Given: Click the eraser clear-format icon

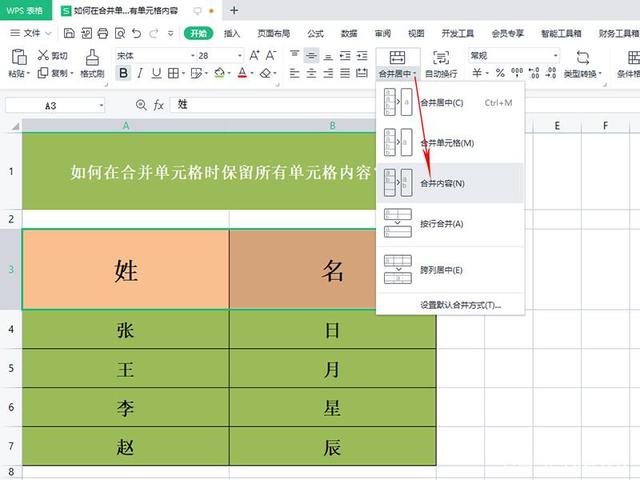Looking at the screenshot, I should [266, 73].
